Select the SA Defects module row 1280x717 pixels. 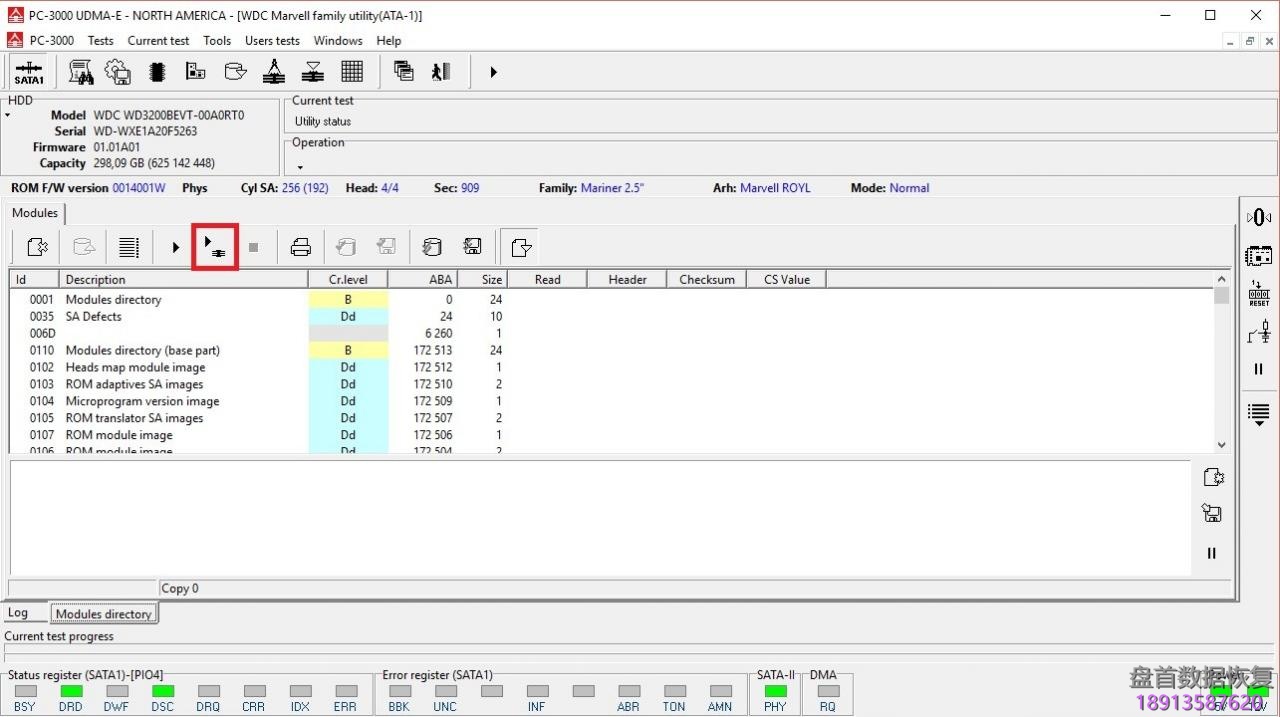[94, 316]
